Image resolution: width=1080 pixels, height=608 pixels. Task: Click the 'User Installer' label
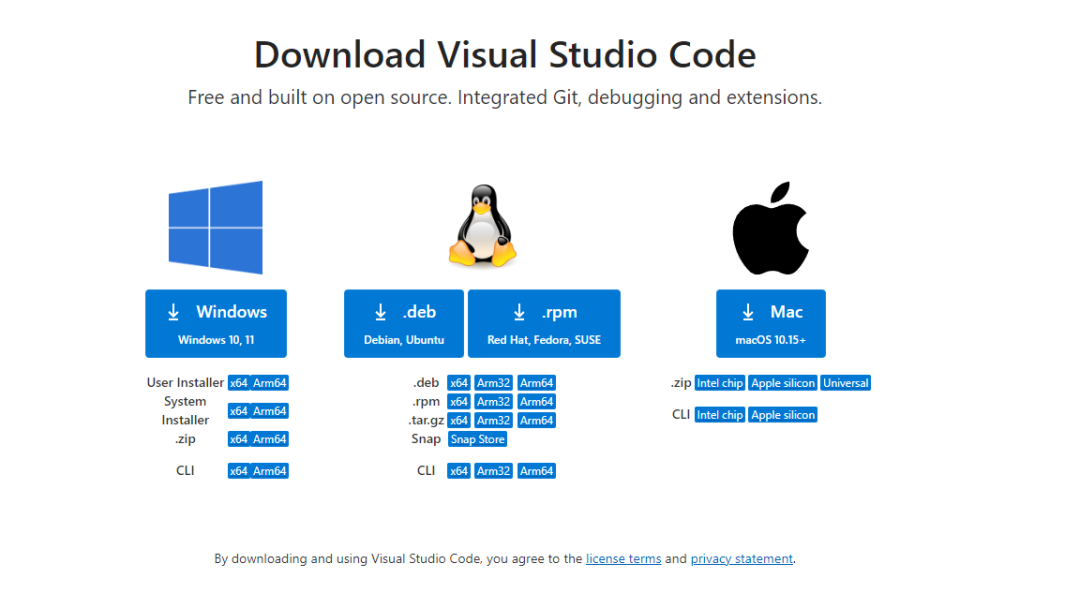click(x=185, y=383)
